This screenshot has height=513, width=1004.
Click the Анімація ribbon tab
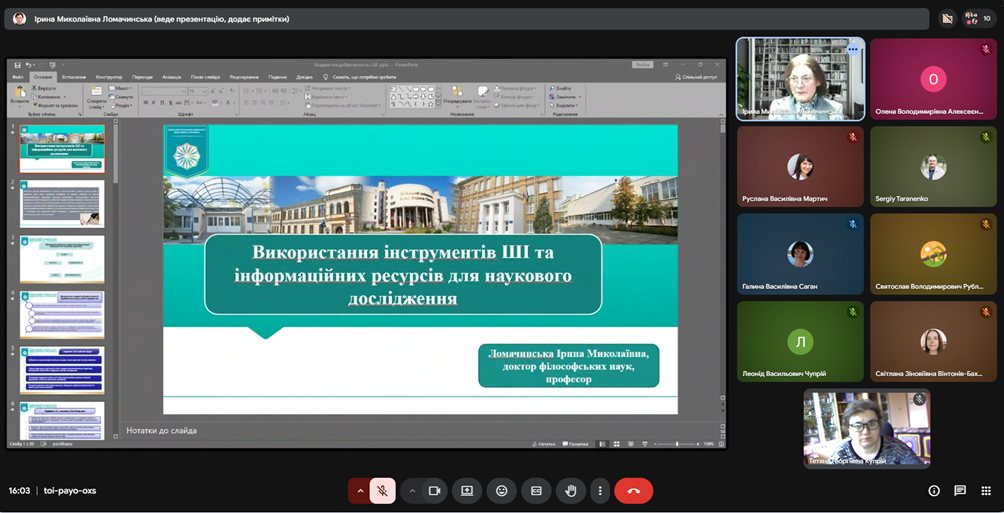pos(172,76)
